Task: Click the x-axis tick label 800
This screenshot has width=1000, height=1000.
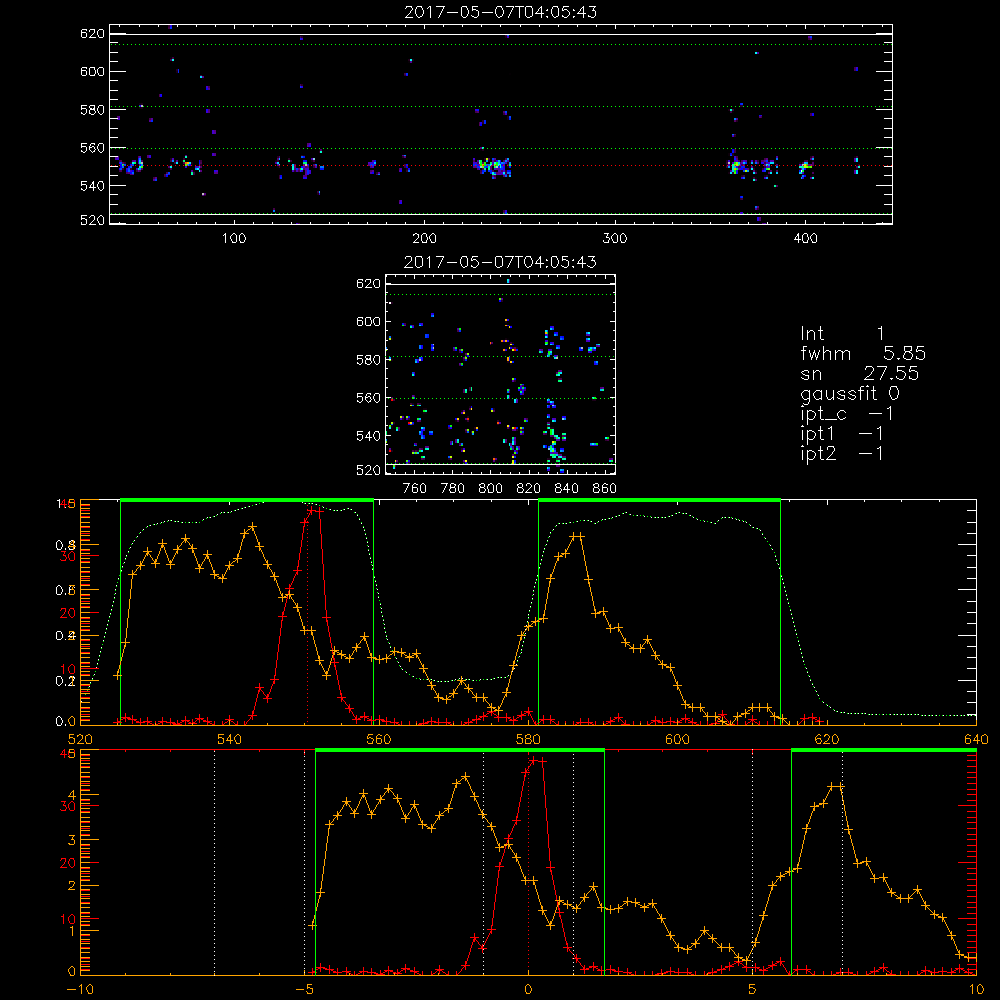Action: tap(490, 489)
